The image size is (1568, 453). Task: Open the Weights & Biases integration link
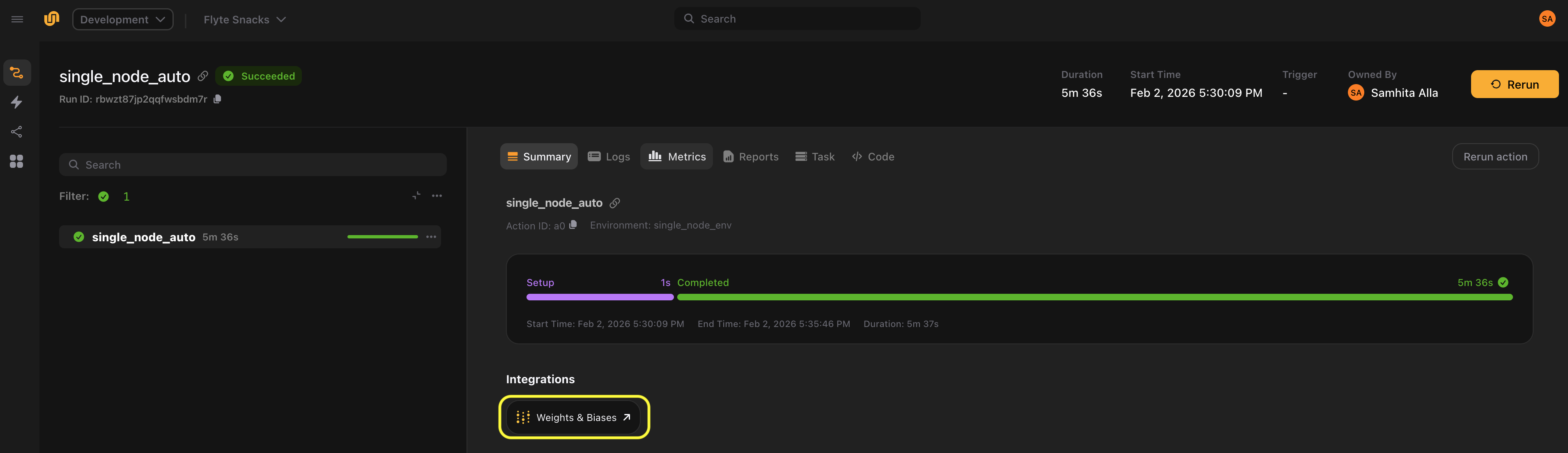[x=574, y=418]
